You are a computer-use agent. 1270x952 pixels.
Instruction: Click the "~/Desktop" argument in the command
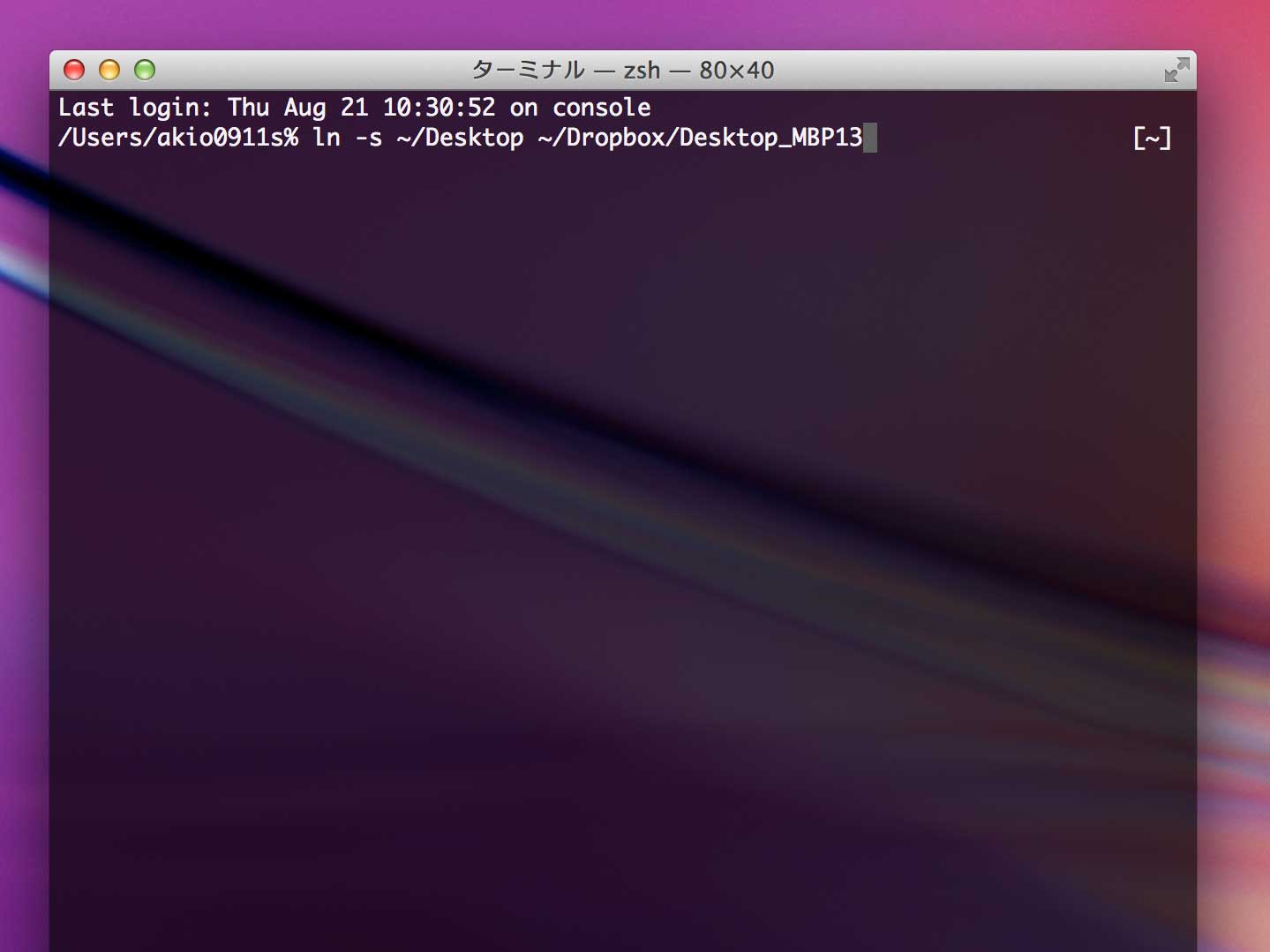461,138
